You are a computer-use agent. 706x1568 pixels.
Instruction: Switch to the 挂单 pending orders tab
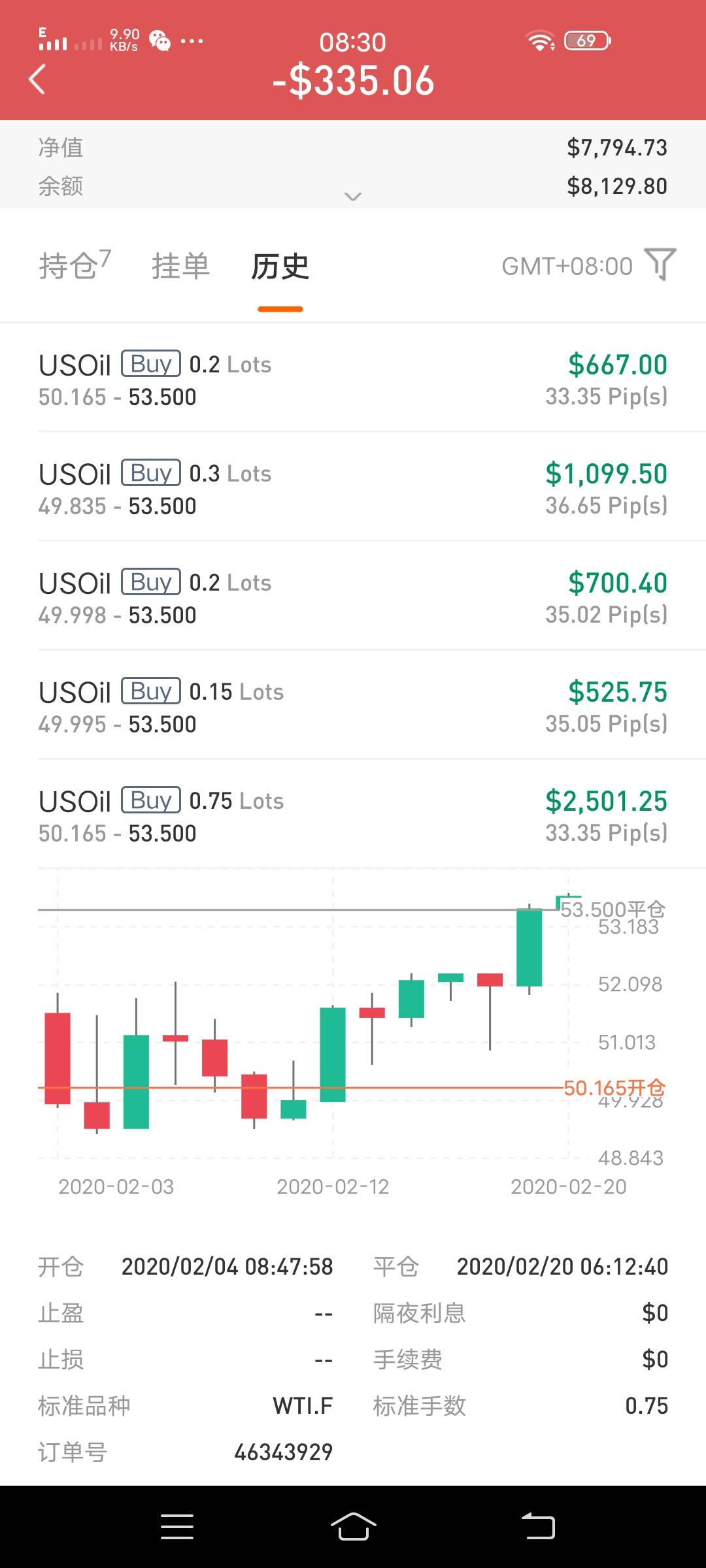coord(180,266)
